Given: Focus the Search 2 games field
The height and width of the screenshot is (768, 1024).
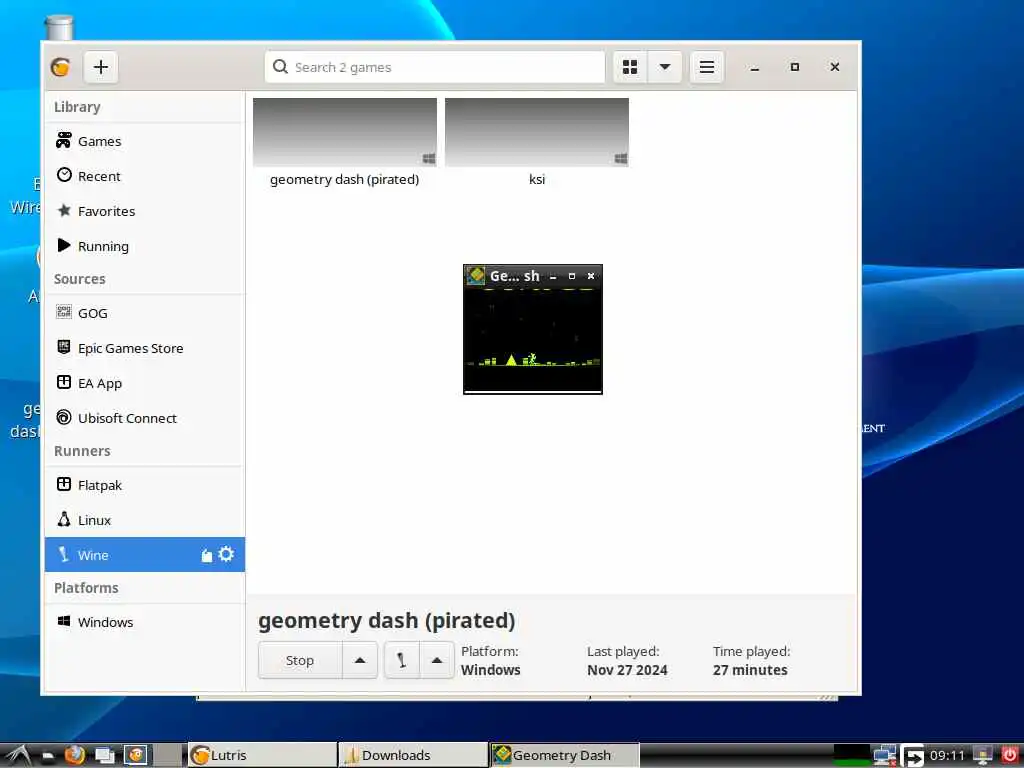Looking at the screenshot, I should coord(435,67).
